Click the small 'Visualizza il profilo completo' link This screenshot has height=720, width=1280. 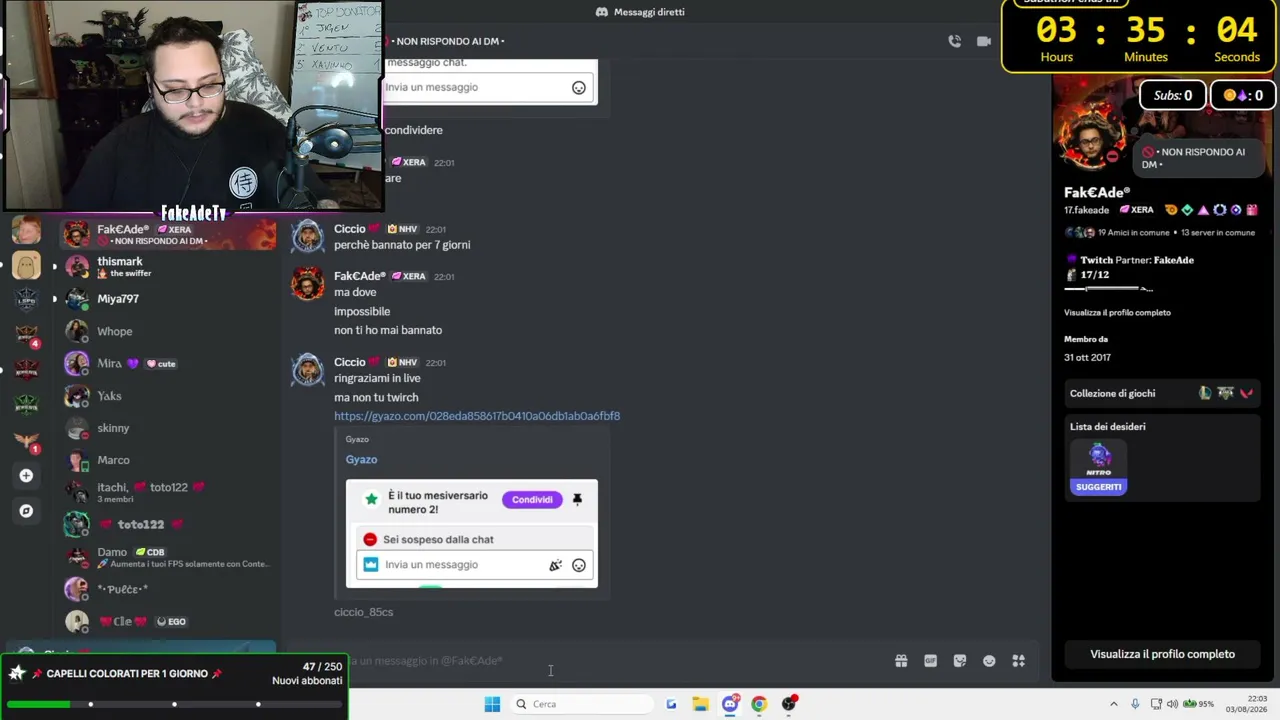(1117, 313)
